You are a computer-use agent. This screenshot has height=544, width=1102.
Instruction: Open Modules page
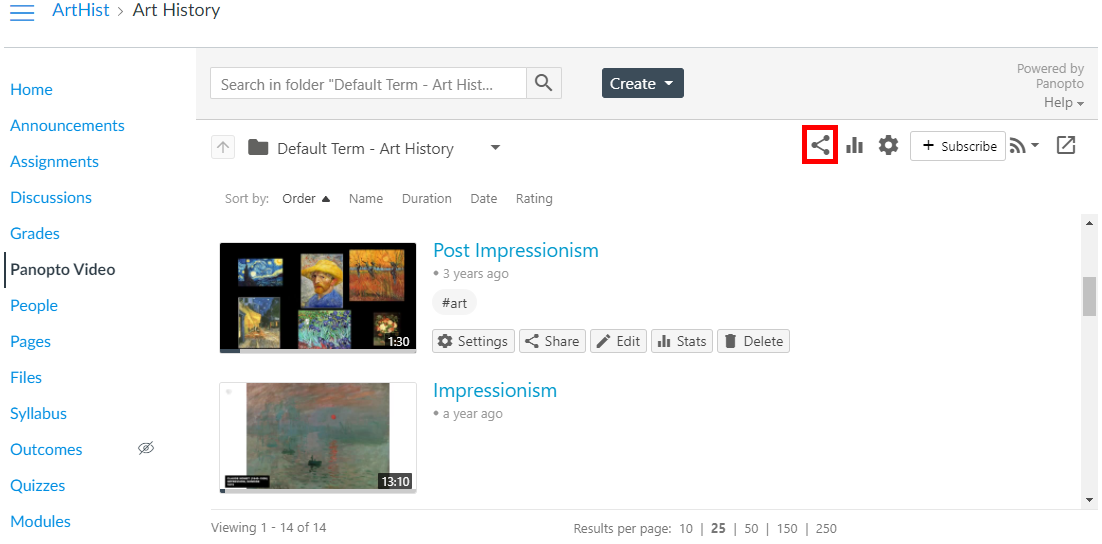click(40, 522)
